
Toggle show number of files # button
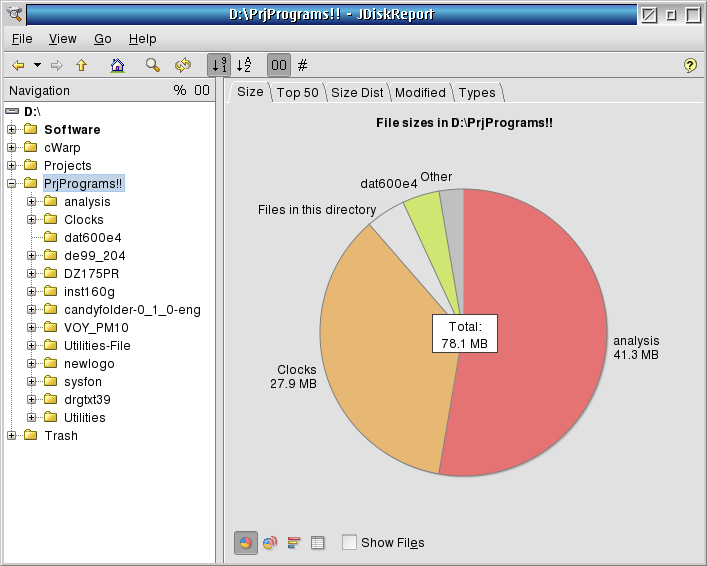(303, 65)
